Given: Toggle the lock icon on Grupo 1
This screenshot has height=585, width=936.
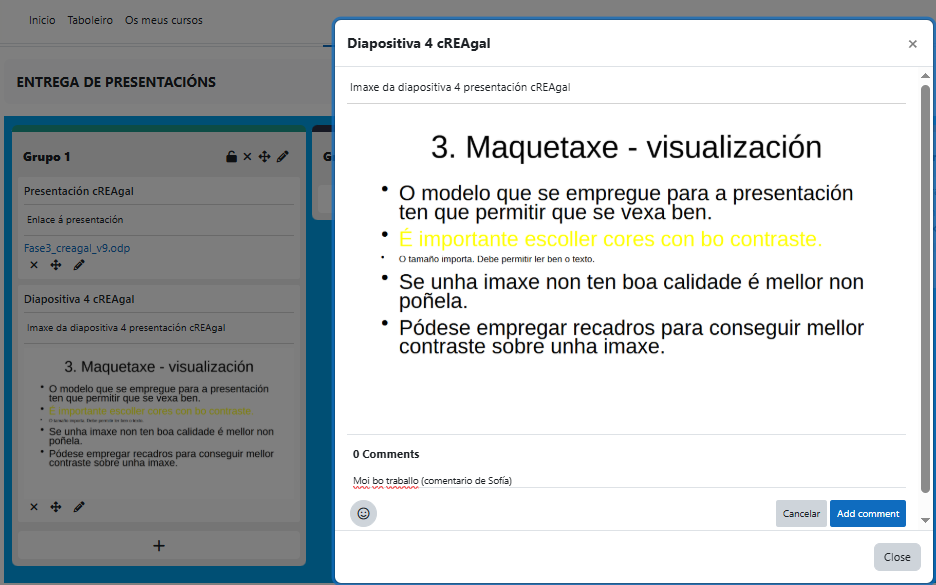Looking at the screenshot, I should pyautogui.click(x=231, y=157).
